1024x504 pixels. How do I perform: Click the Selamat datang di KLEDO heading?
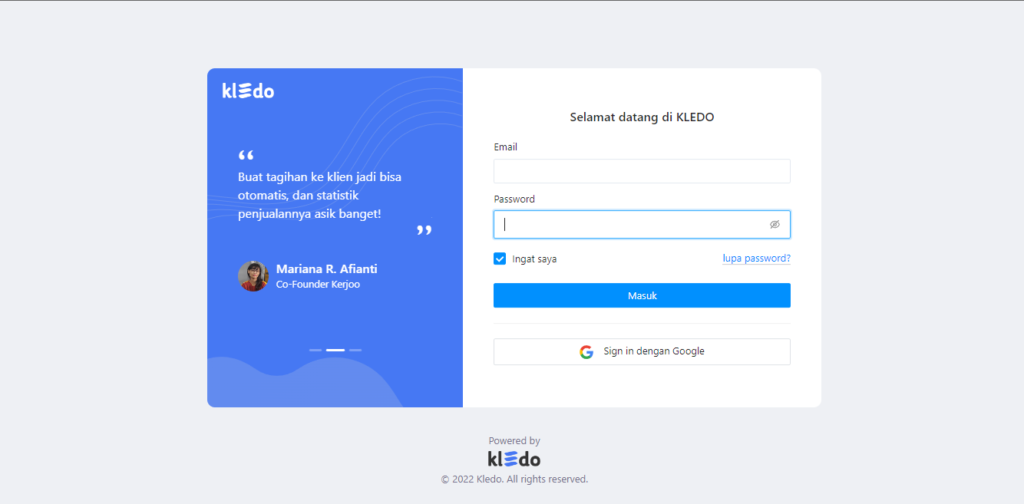pos(642,118)
